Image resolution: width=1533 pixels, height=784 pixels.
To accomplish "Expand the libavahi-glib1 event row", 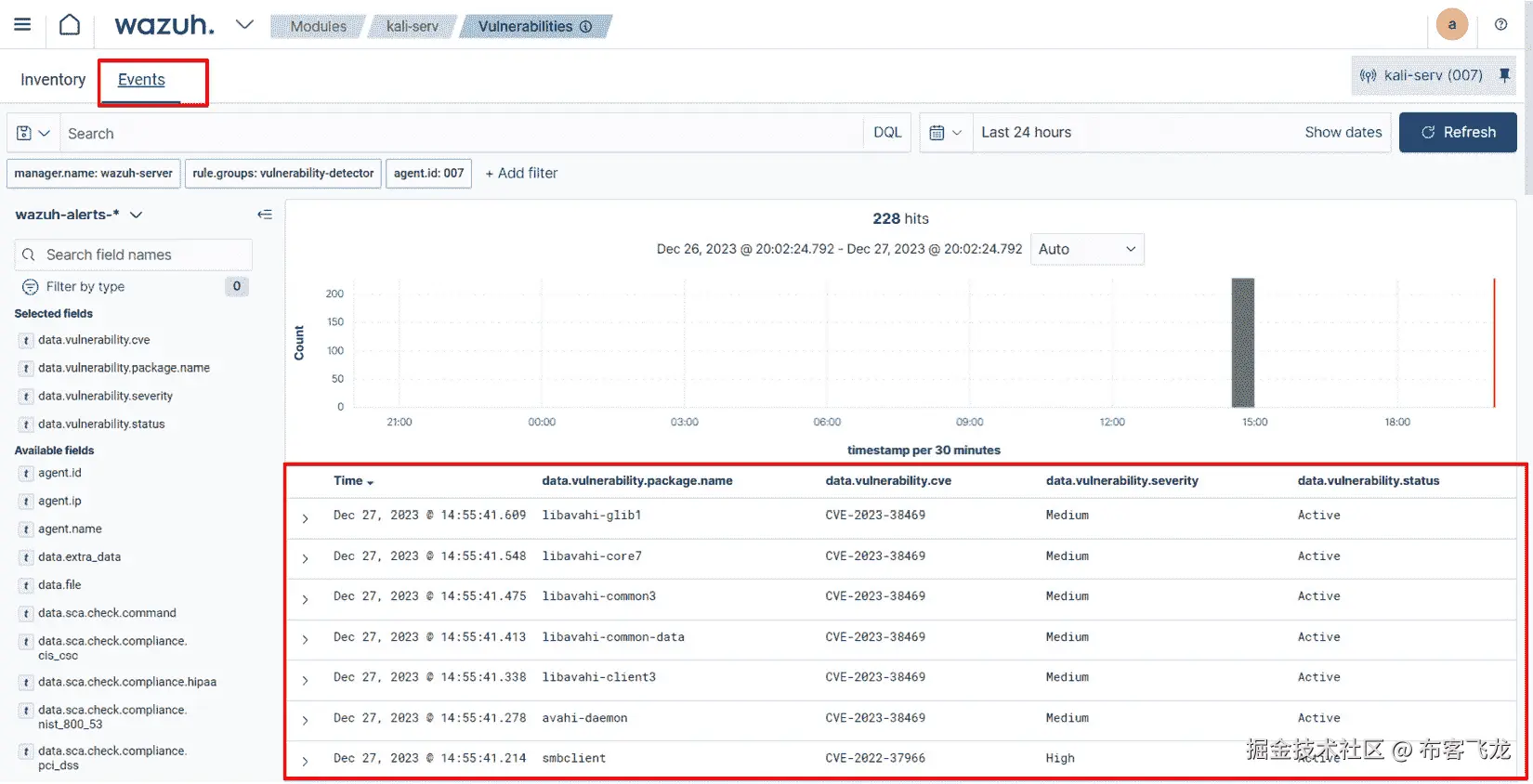I will [305, 518].
